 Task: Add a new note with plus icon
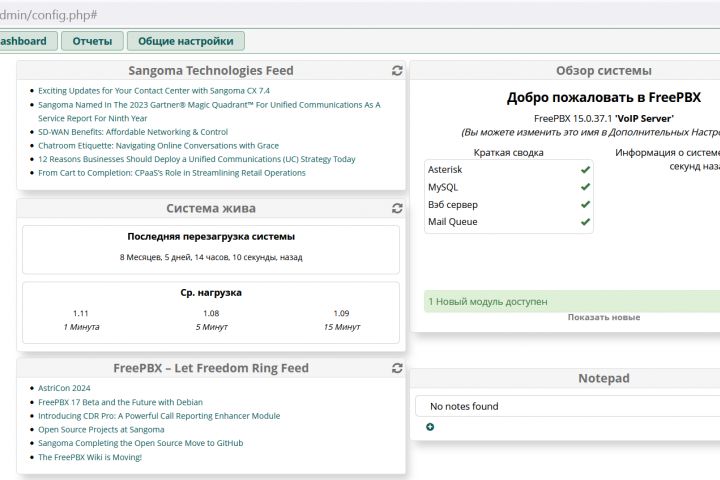coord(430,427)
